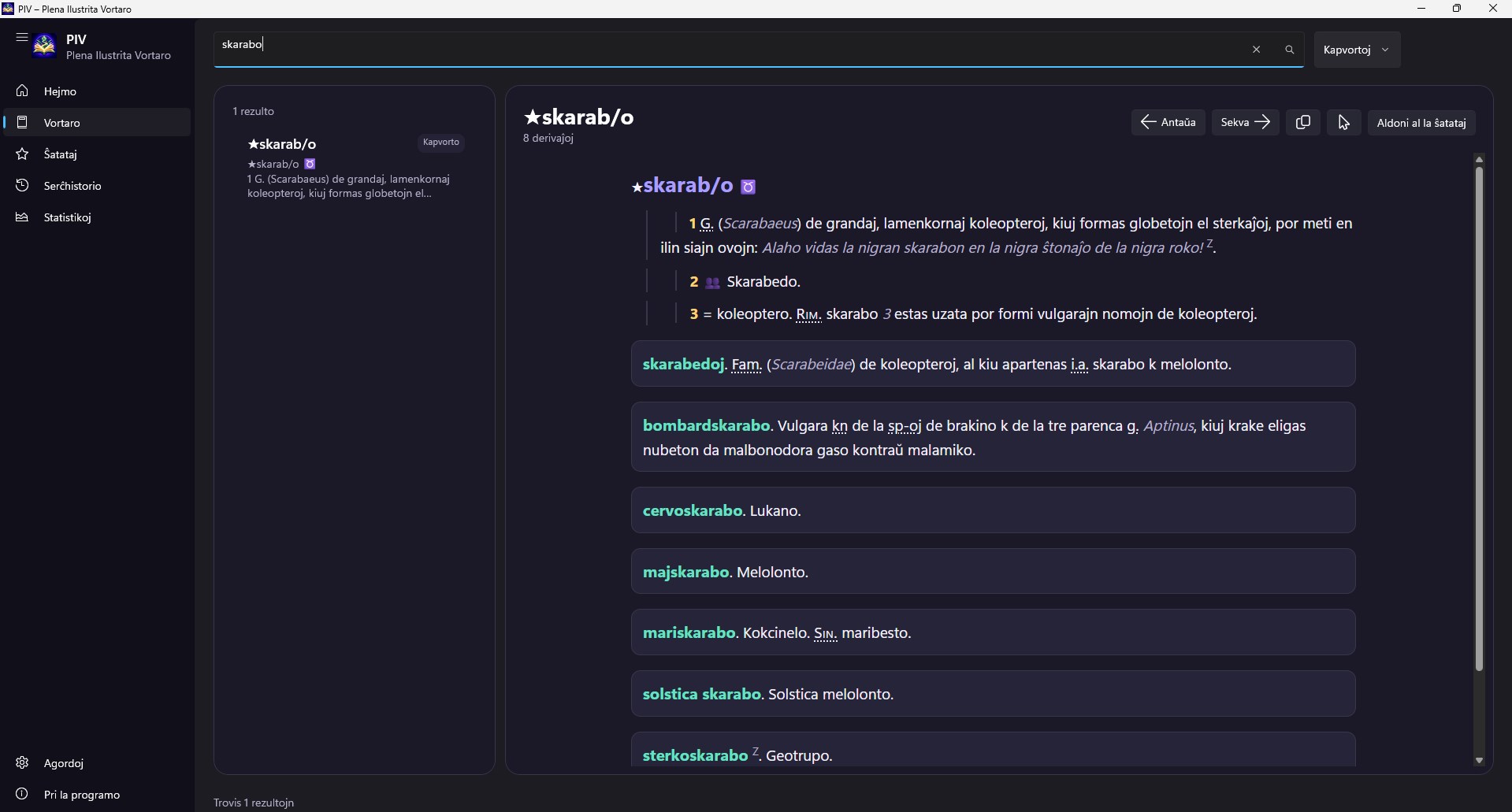Open the Statistikoj page
The image size is (1512, 812).
(97, 217)
